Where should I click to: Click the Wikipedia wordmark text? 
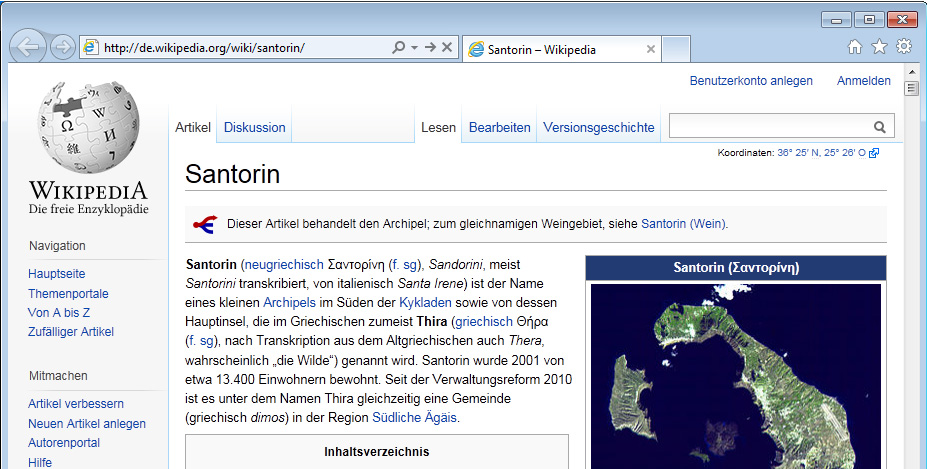(x=88, y=190)
